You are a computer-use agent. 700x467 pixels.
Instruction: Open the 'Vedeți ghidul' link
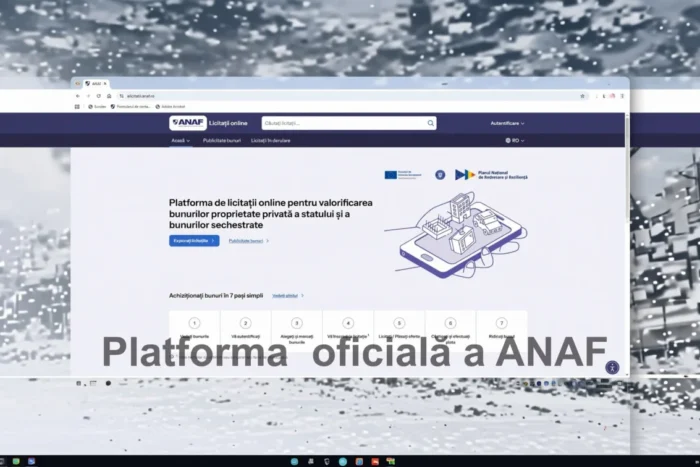point(288,296)
